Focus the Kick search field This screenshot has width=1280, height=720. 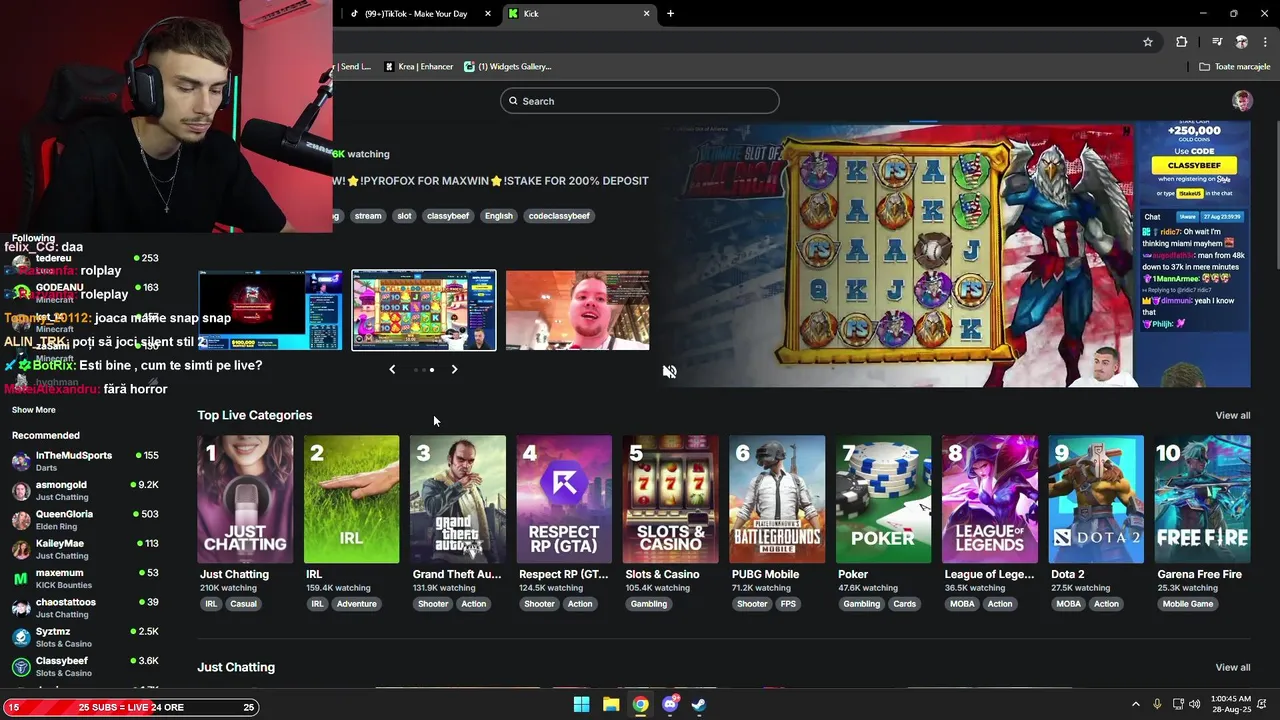pyautogui.click(x=640, y=101)
